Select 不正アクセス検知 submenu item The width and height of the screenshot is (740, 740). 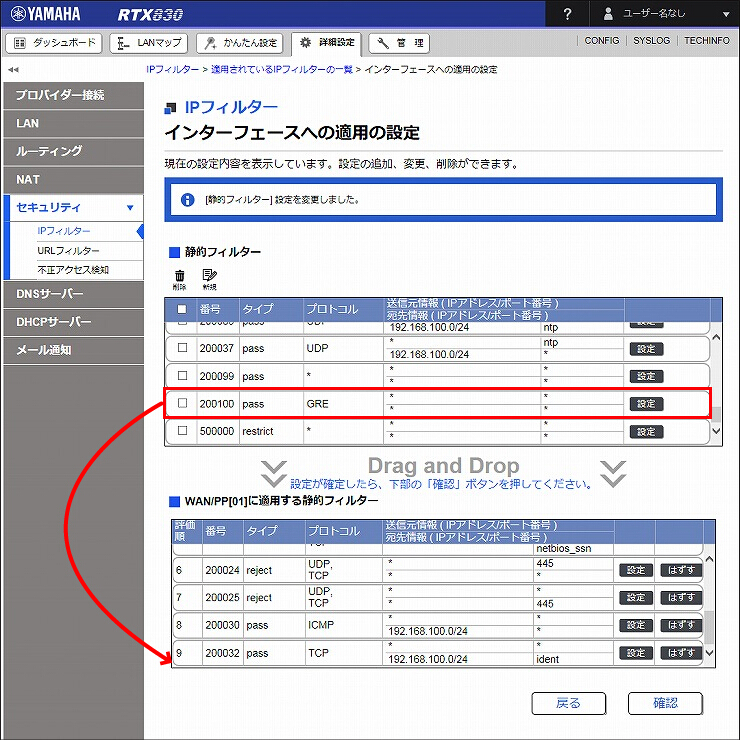[73, 269]
